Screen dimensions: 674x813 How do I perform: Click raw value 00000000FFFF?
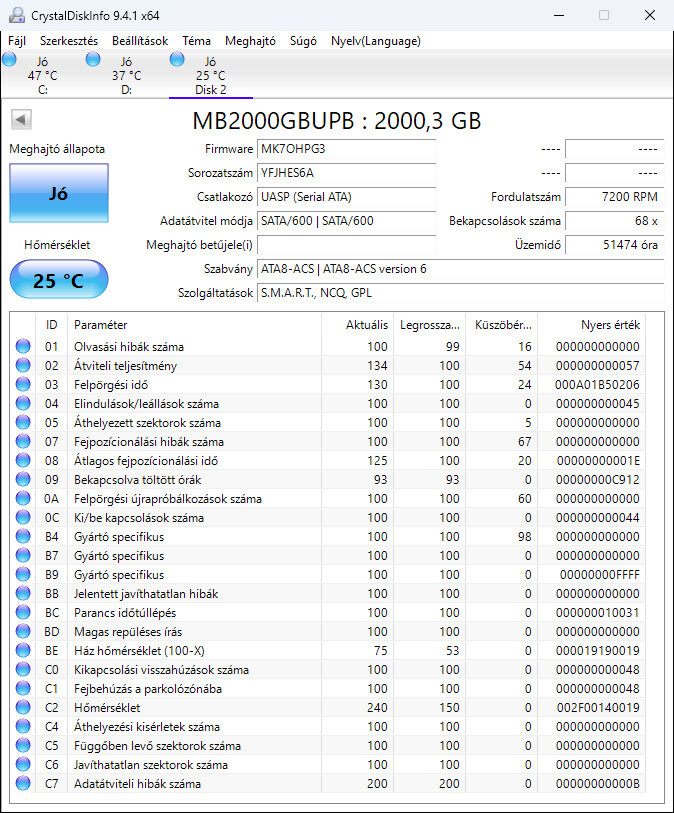[x=599, y=574]
